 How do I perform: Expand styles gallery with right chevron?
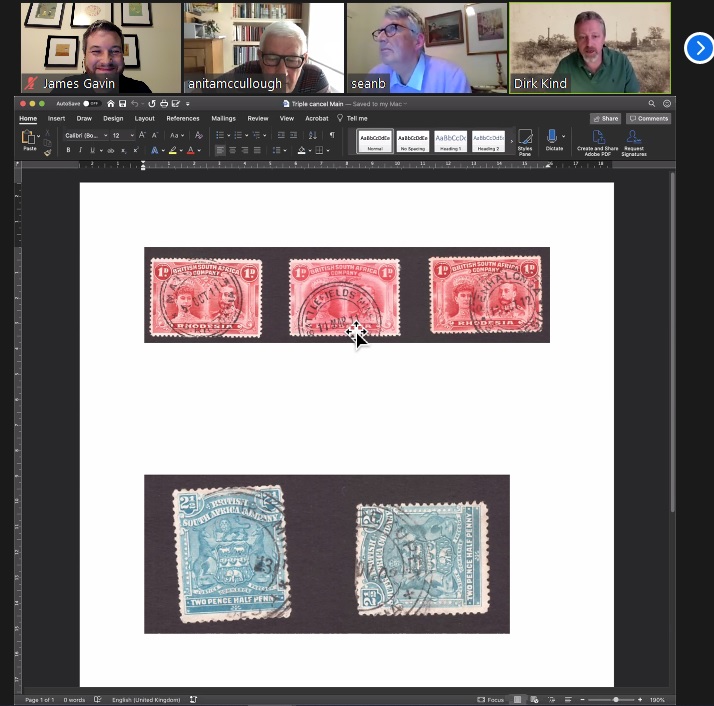click(511, 141)
